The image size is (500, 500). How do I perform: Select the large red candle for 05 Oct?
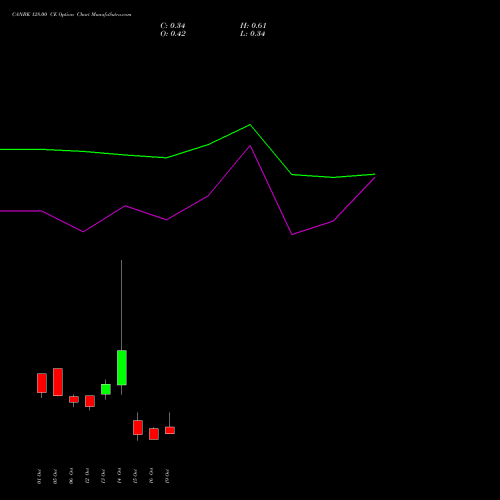point(58,382)
